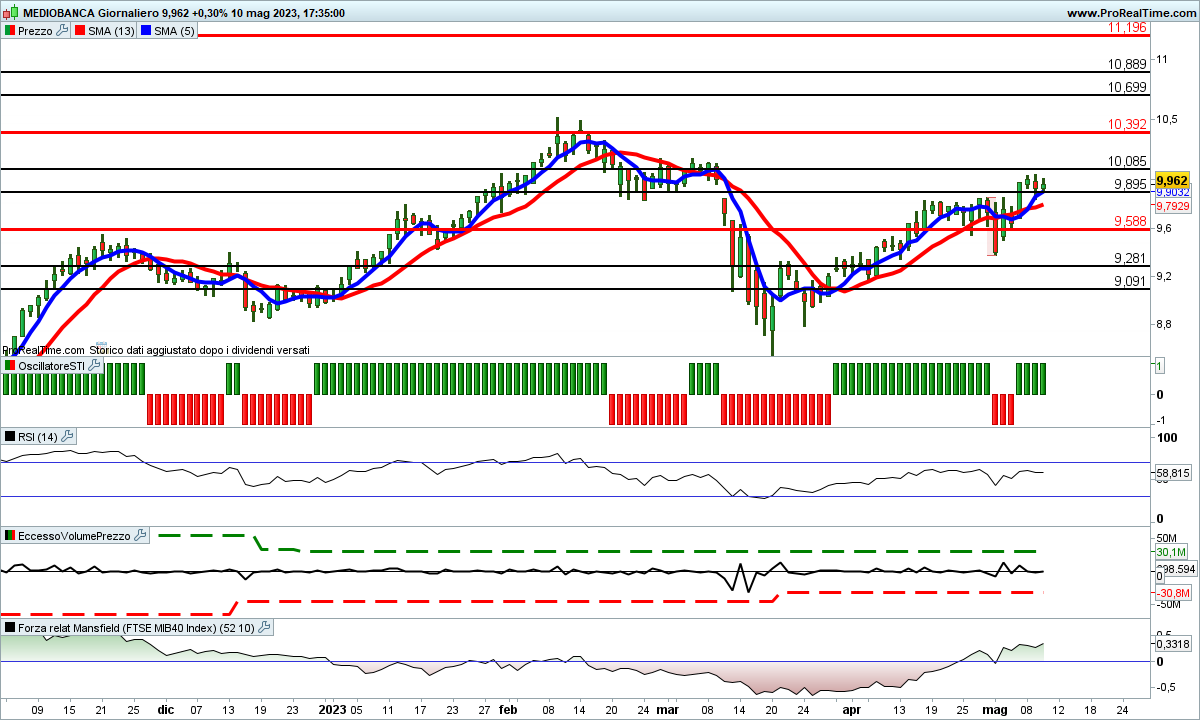Click the Forza relat Mansfield color swatch

(x=10, y=628)
